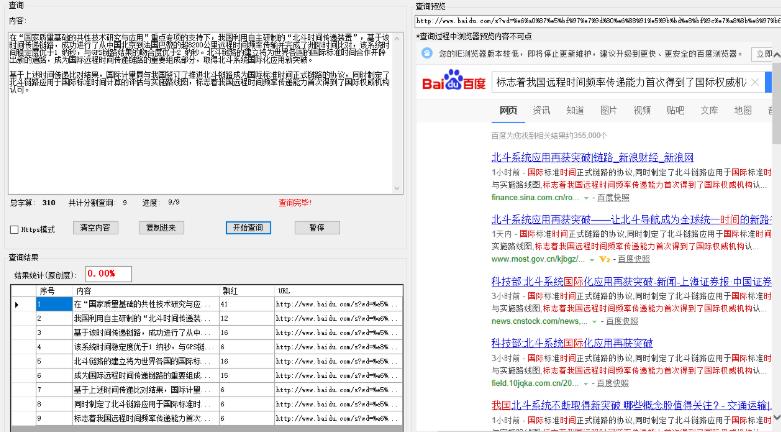Click the URL cell in row 1
781x432 pixels.
tap(338, 304)
